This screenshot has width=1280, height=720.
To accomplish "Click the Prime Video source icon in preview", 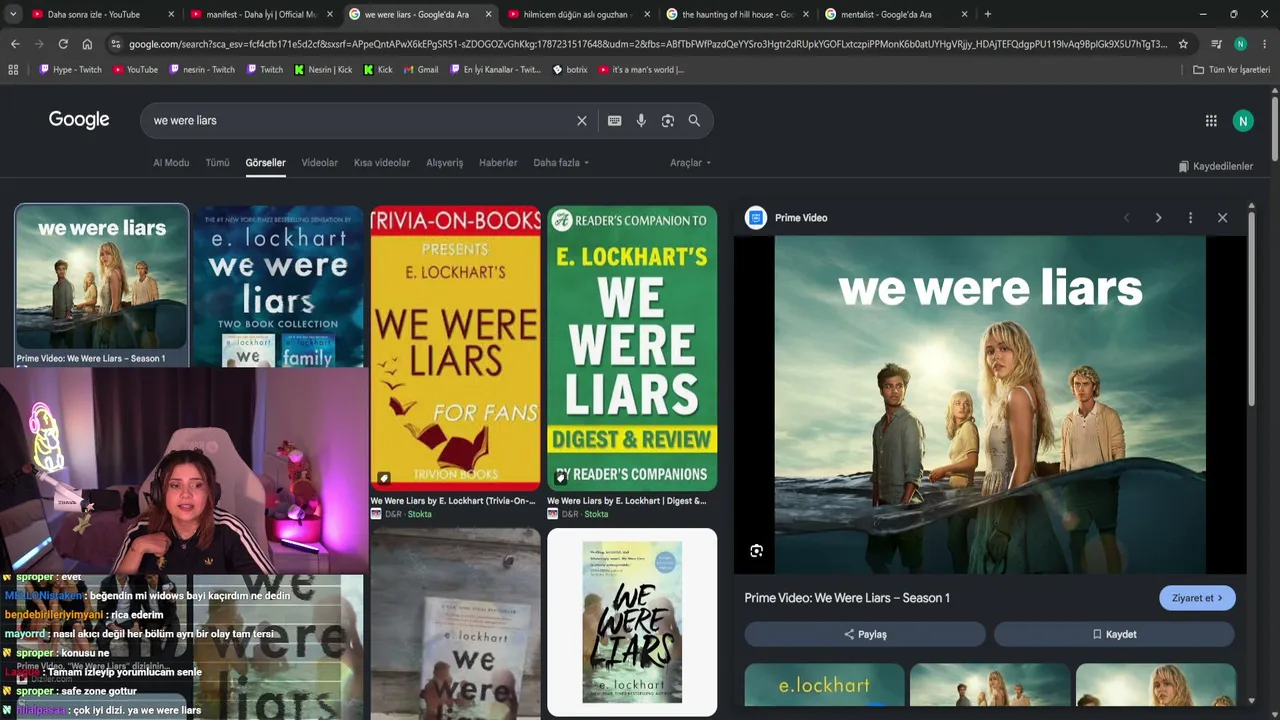I will tap(756, 218).
